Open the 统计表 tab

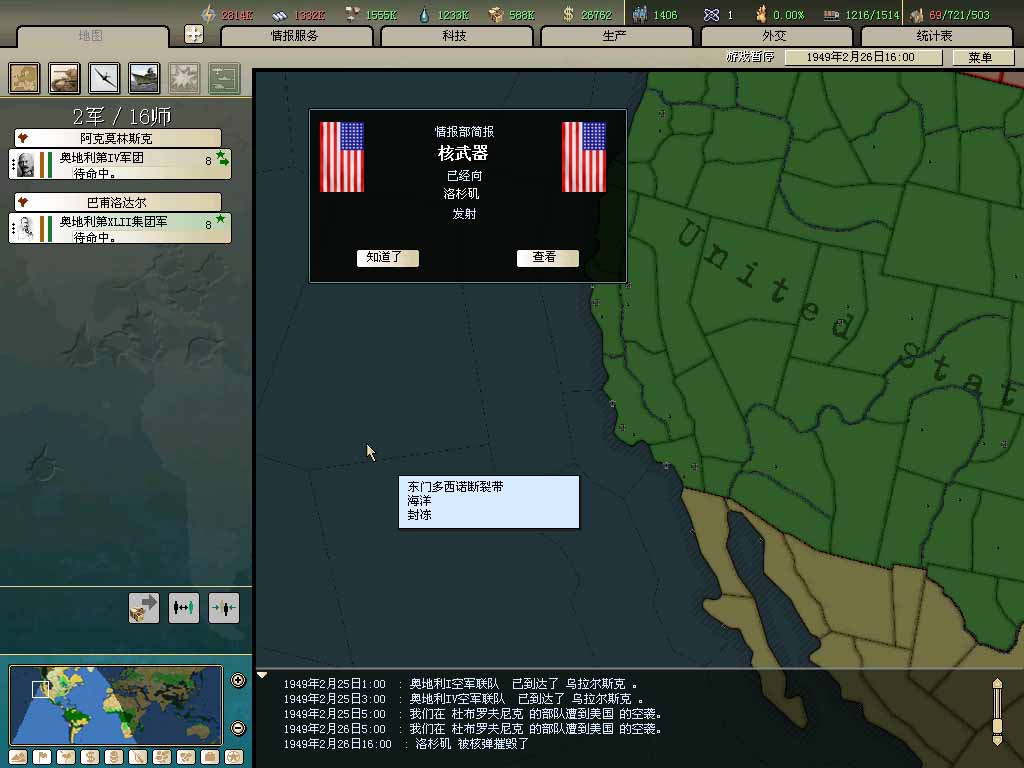936,36
